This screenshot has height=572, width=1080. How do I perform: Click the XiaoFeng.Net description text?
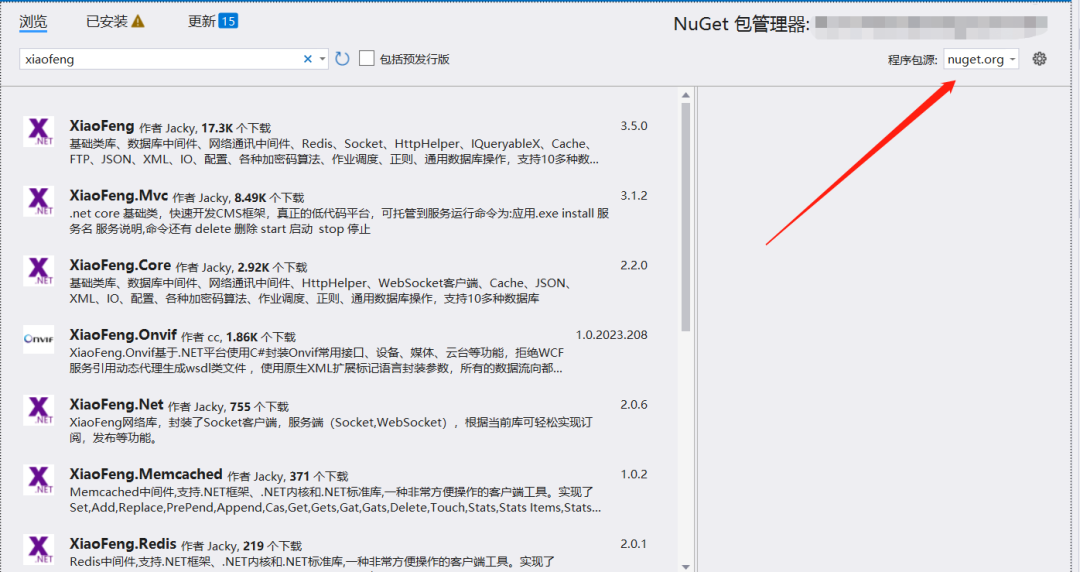pyautogui.click(x=331, y=430)
